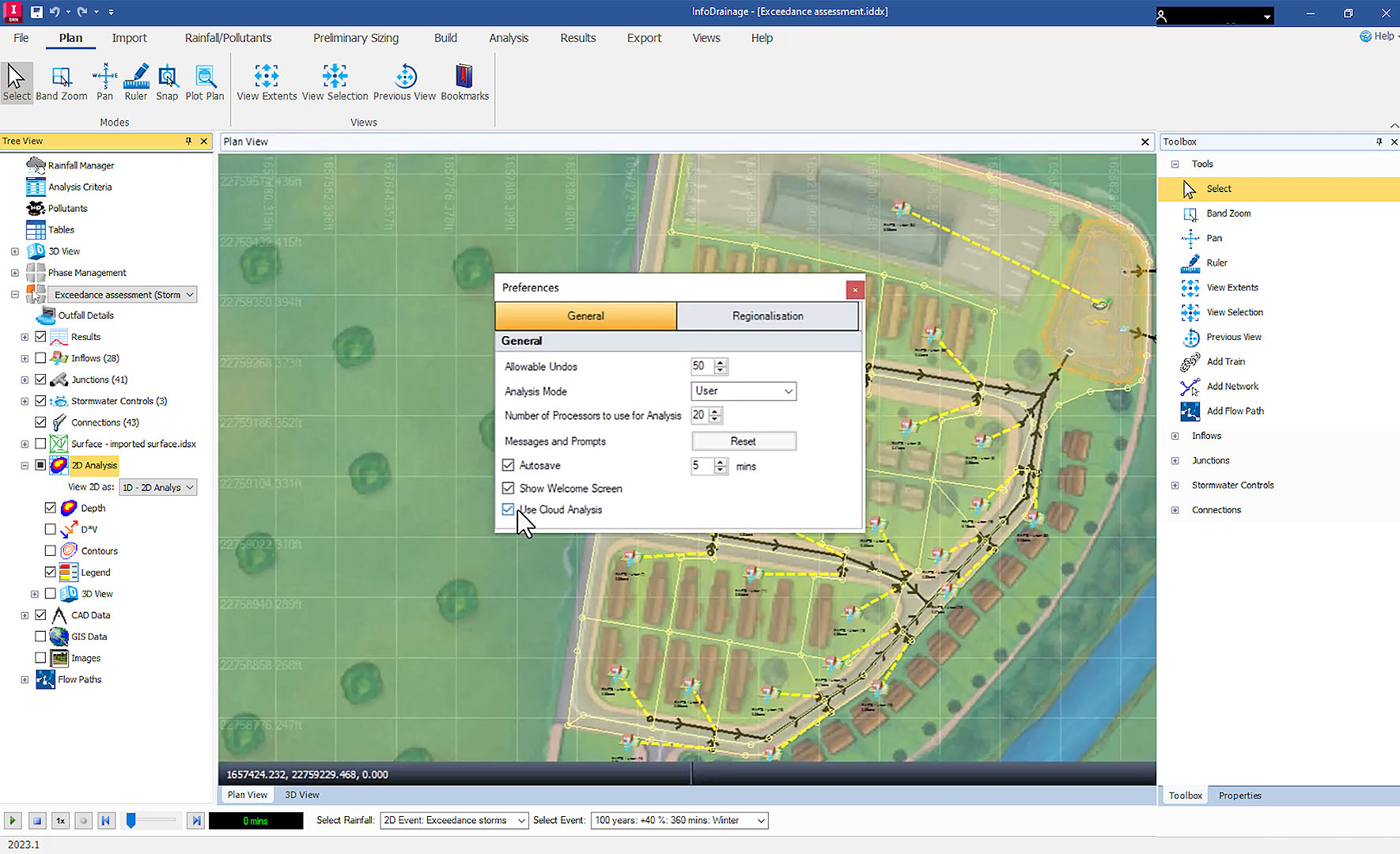
Task: Open the Select Event dropdown
Action: tap(679, 821)
